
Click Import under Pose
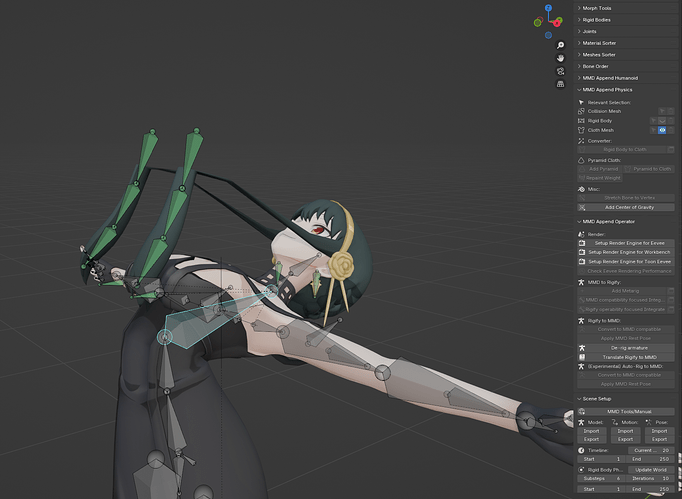click(659, 431)
